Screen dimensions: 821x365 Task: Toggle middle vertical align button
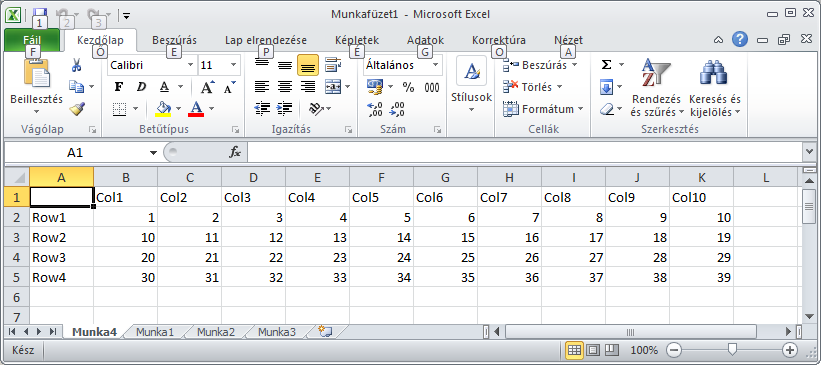285,65
